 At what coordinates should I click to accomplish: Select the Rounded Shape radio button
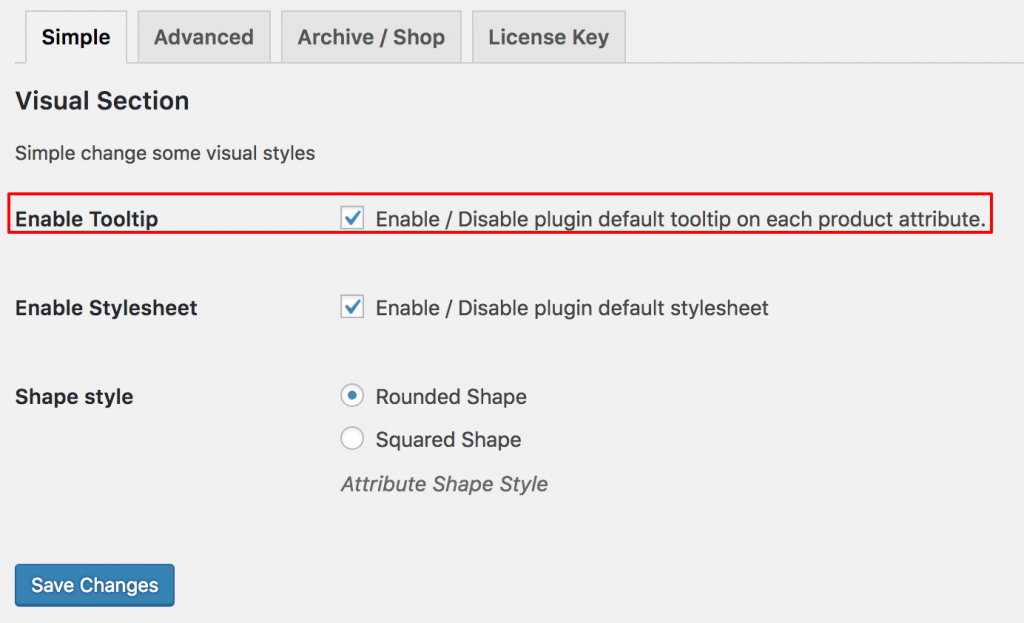click(352, 396)
